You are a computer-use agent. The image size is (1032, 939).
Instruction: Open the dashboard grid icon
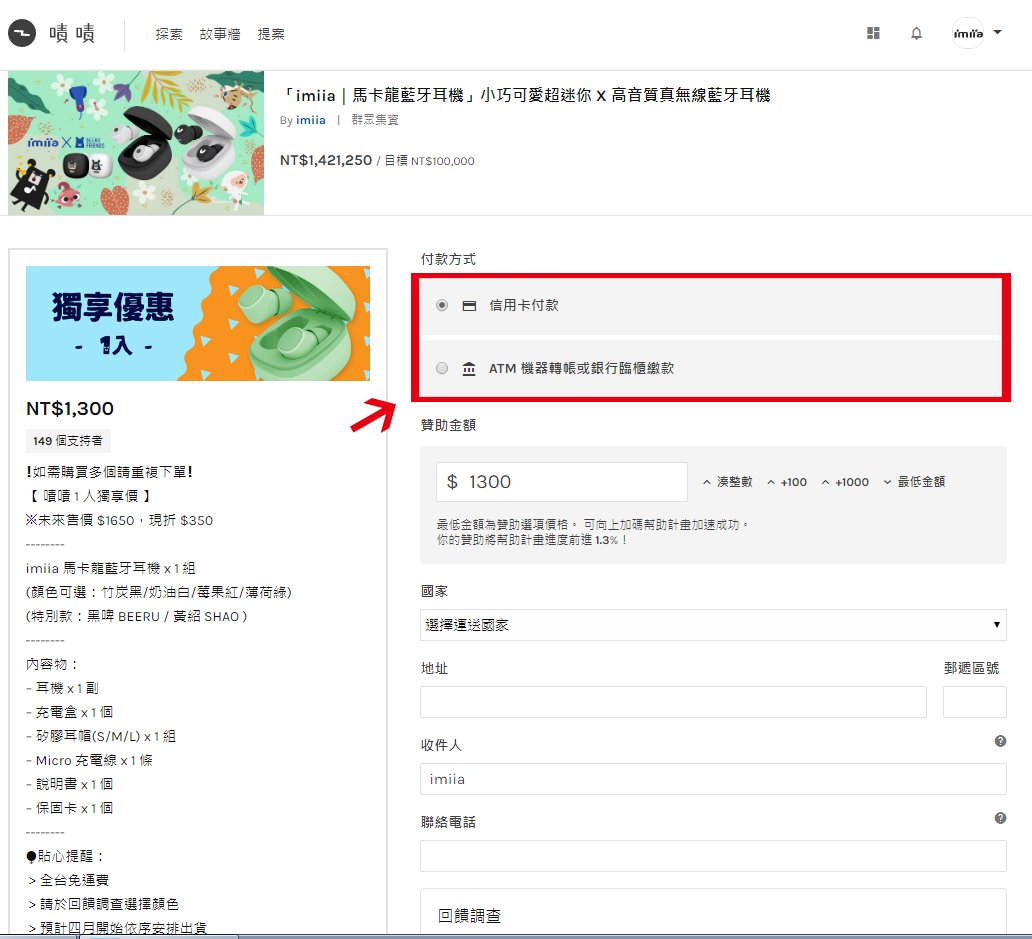click(873, 33)
